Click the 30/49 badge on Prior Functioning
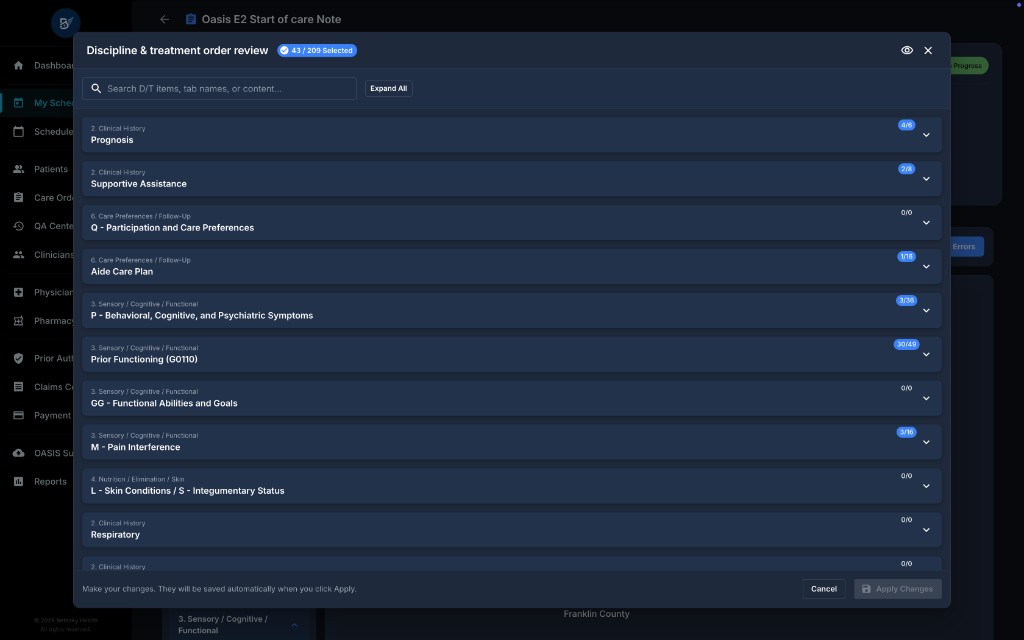 906,344
